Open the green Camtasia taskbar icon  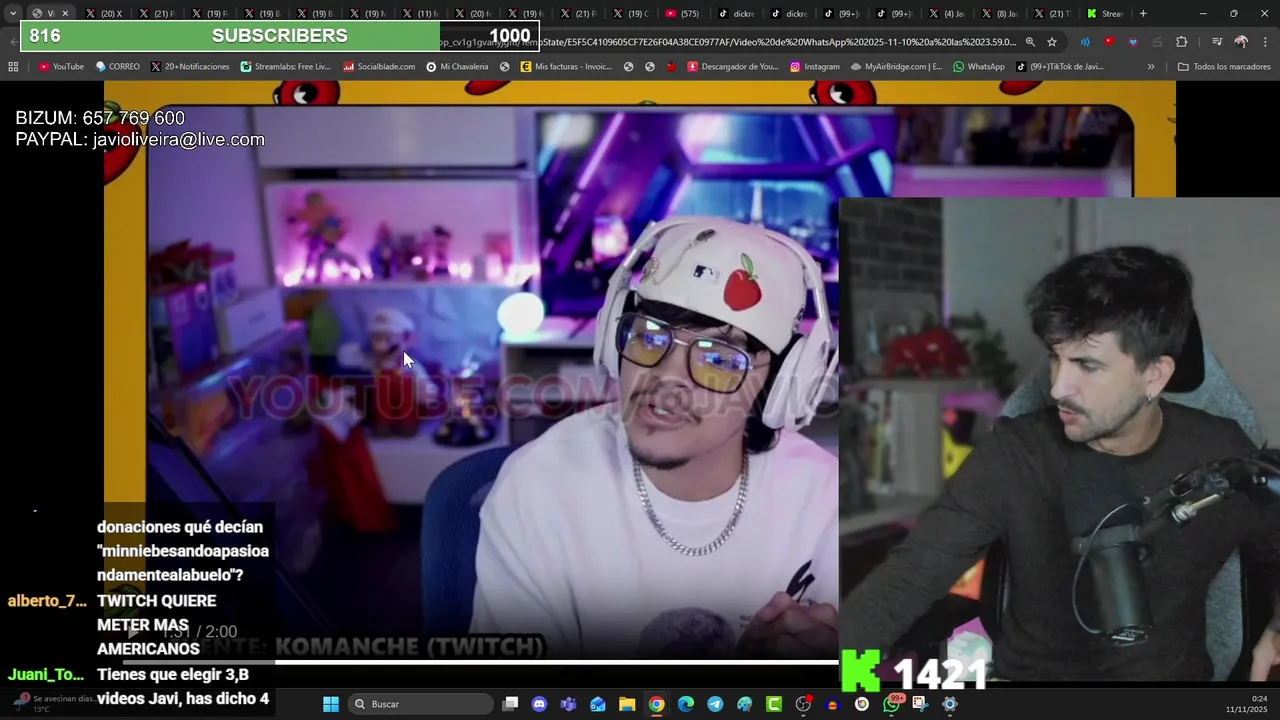tap(774, 704)
